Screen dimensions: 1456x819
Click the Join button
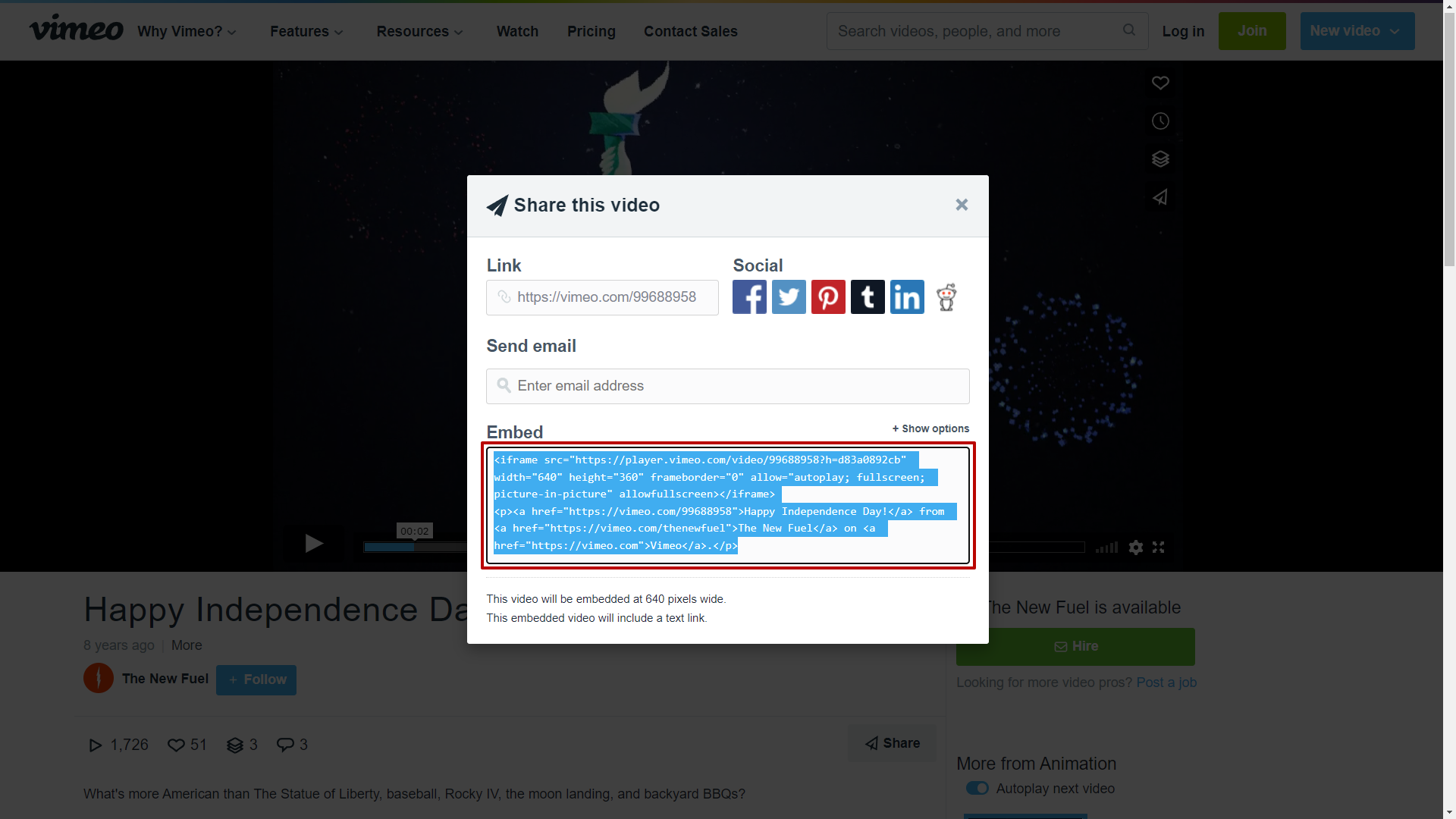[x=1252, y=31]
